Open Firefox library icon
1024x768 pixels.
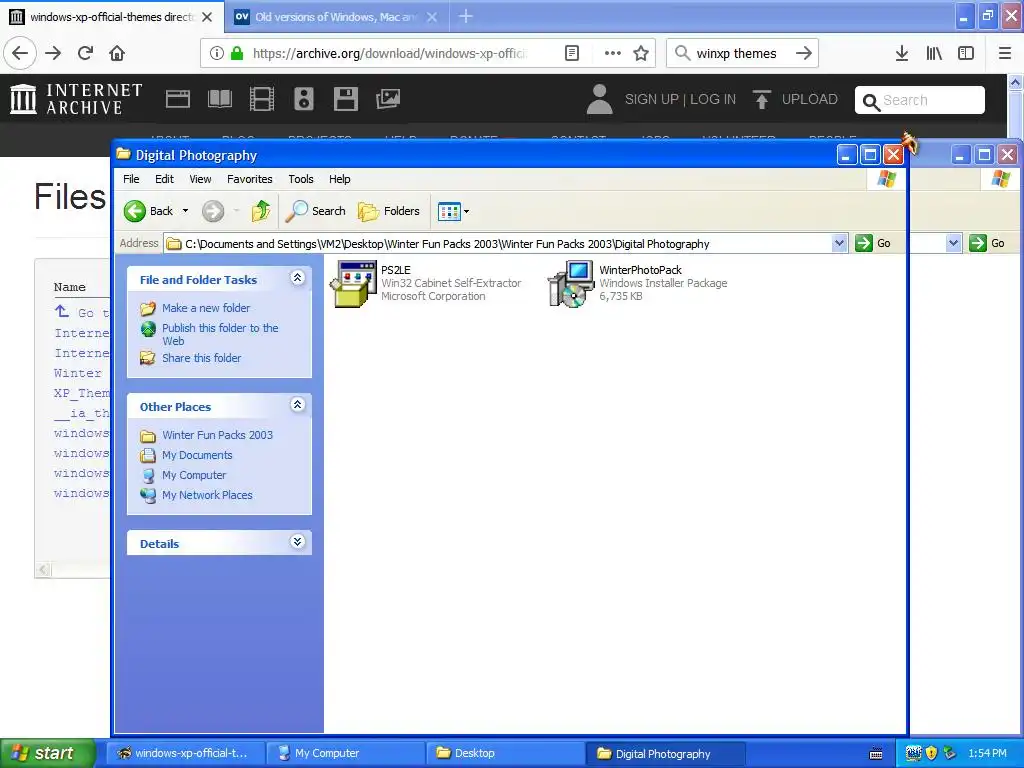(x=934, y=54)
